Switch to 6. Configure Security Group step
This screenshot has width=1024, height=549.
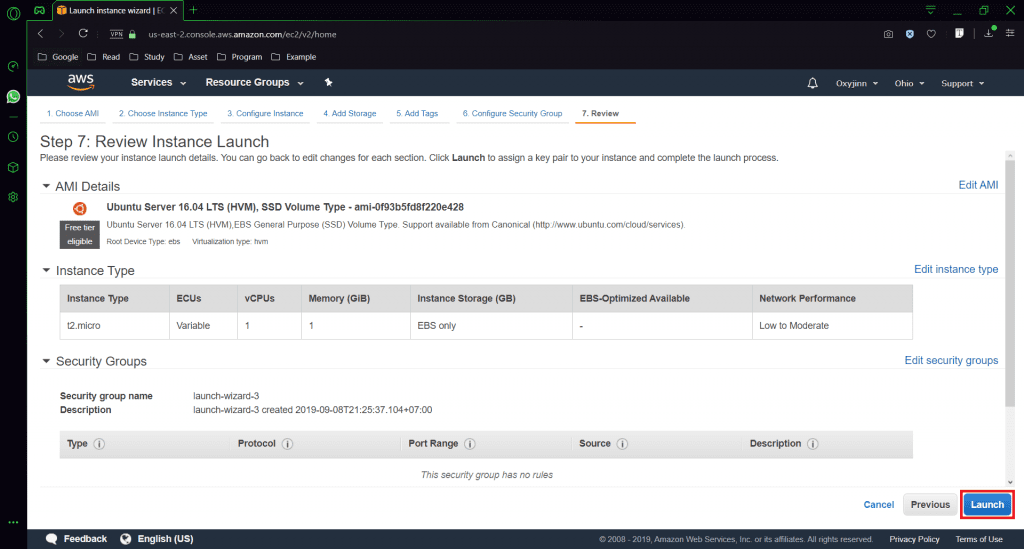[511, 114]
